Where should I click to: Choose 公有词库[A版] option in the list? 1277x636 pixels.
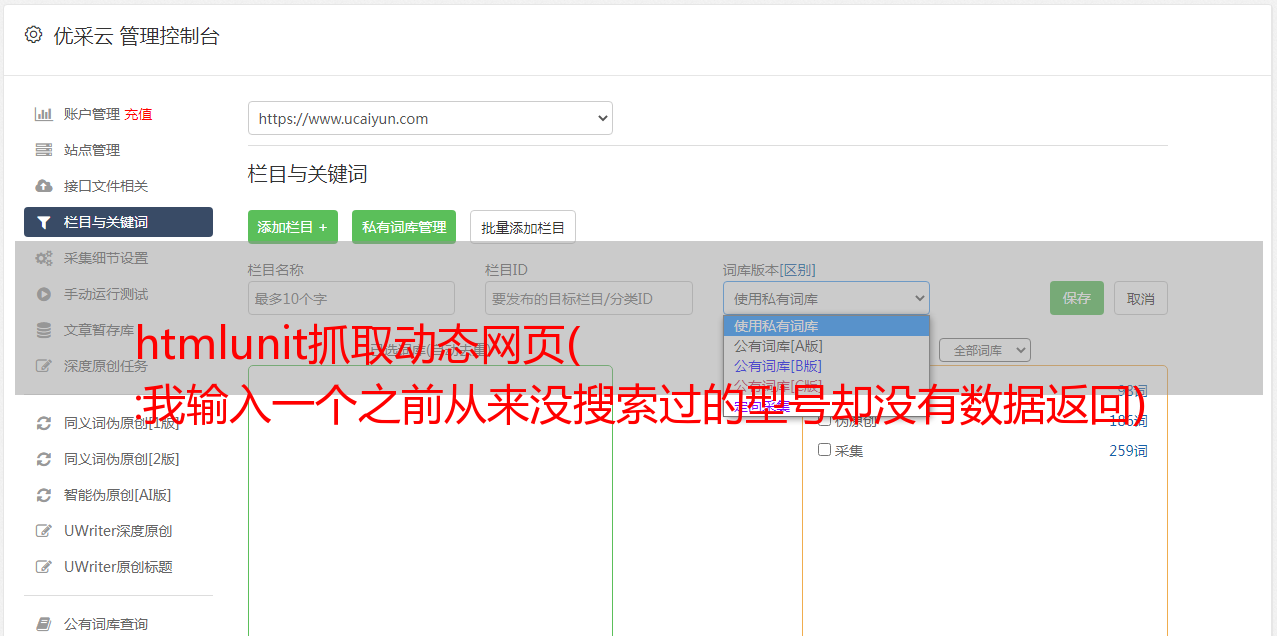pos(826,346)
